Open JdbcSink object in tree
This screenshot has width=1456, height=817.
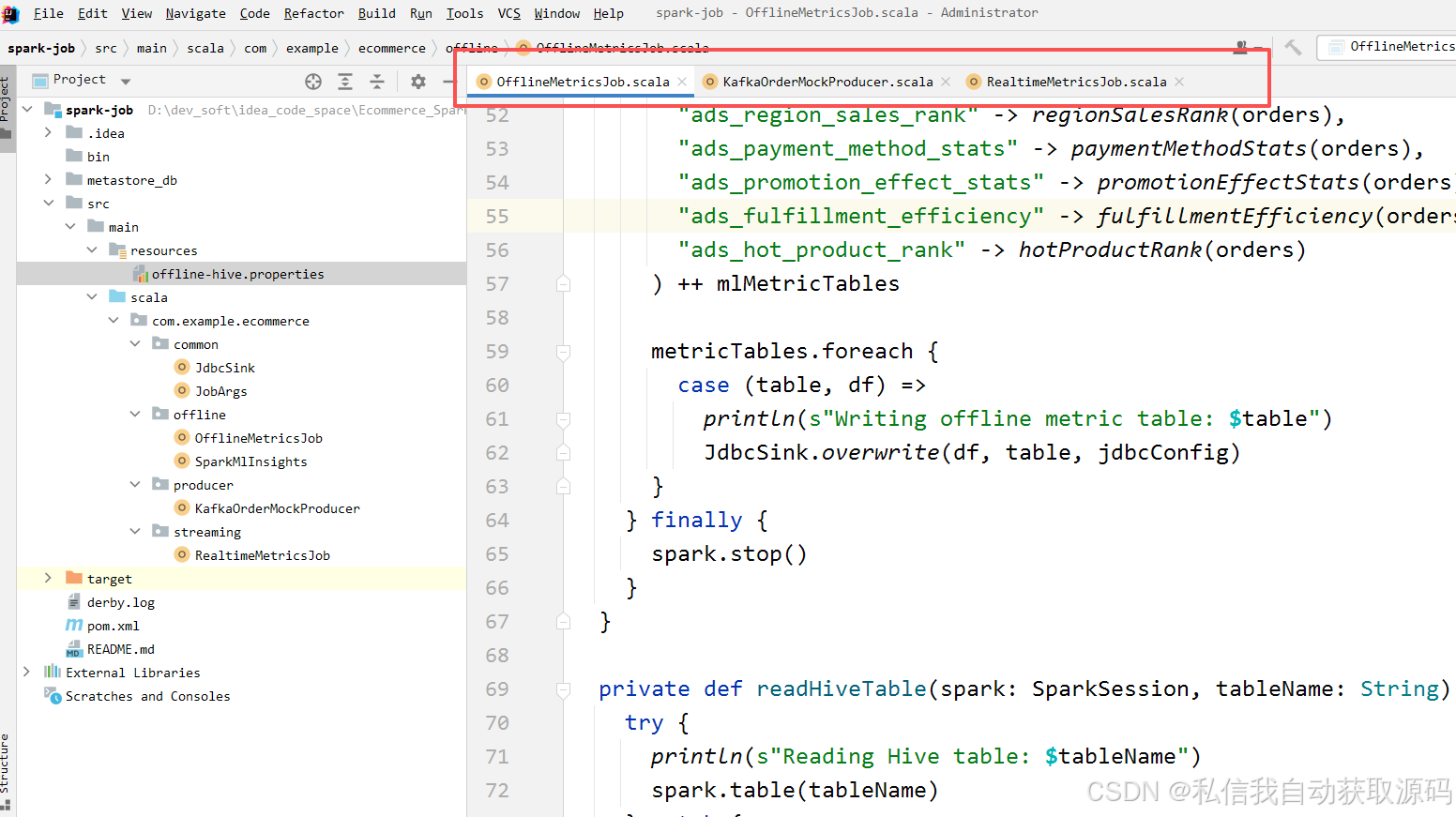pos(224,368)
